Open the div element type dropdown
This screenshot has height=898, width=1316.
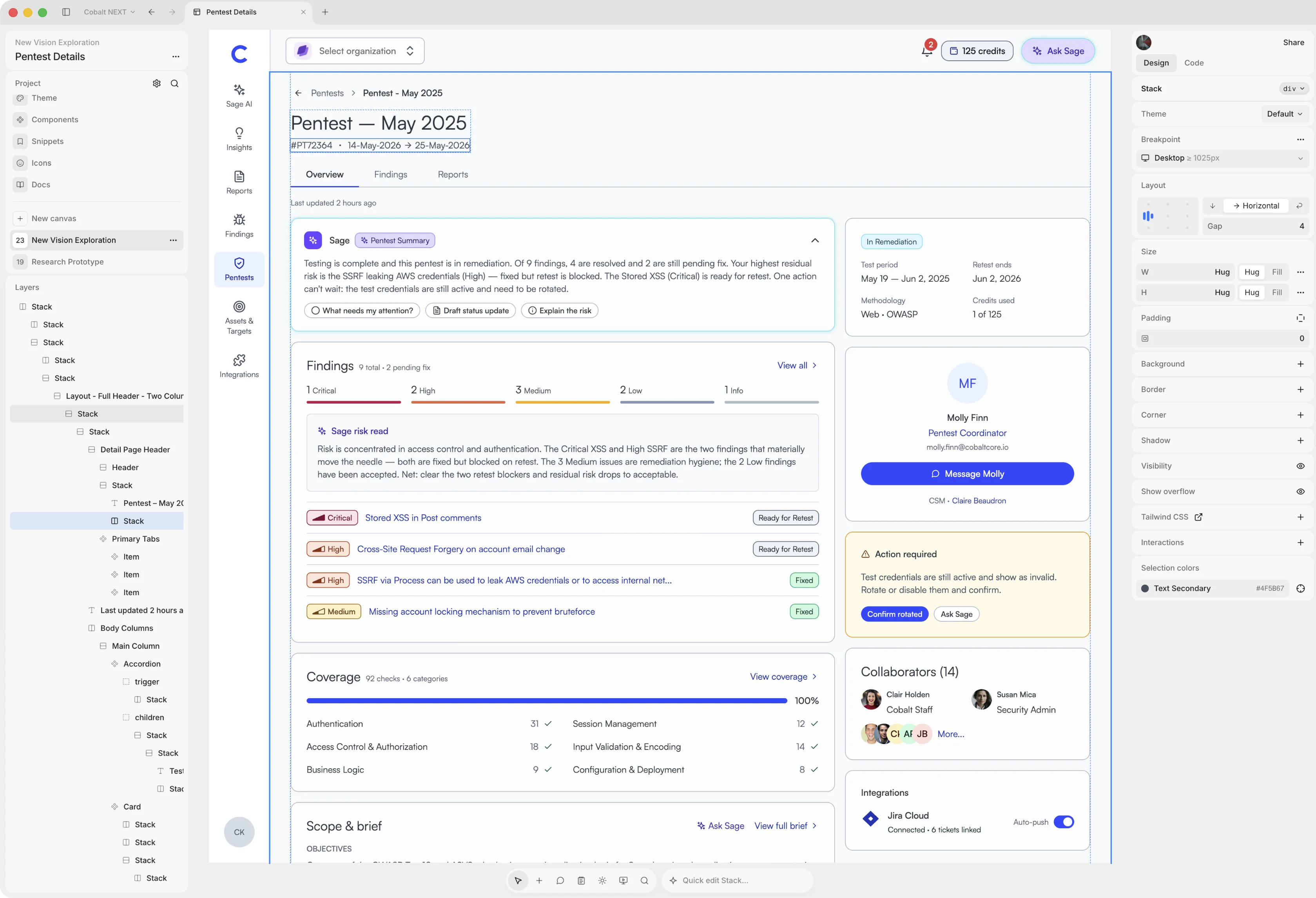click(1293, 89)
